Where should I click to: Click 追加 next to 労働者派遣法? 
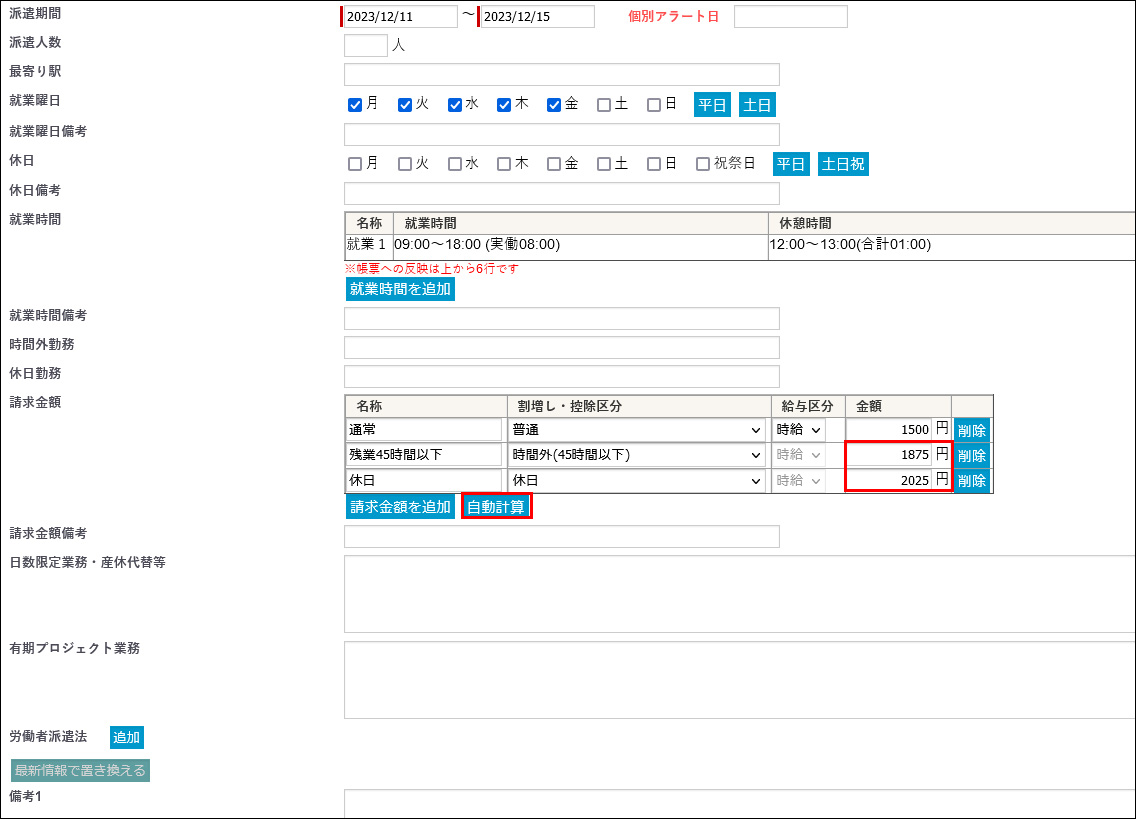(x=127, y=737)
